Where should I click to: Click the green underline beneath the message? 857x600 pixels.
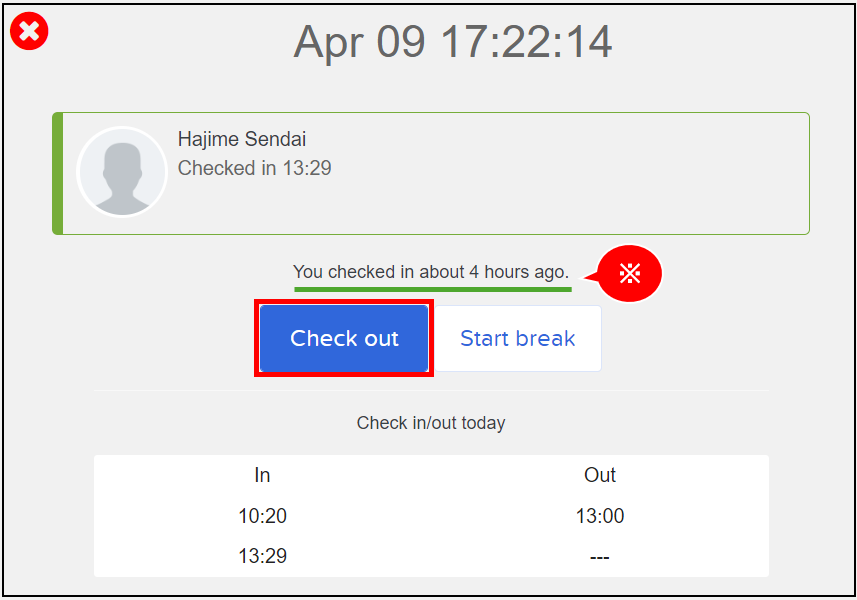click(433, 289)
